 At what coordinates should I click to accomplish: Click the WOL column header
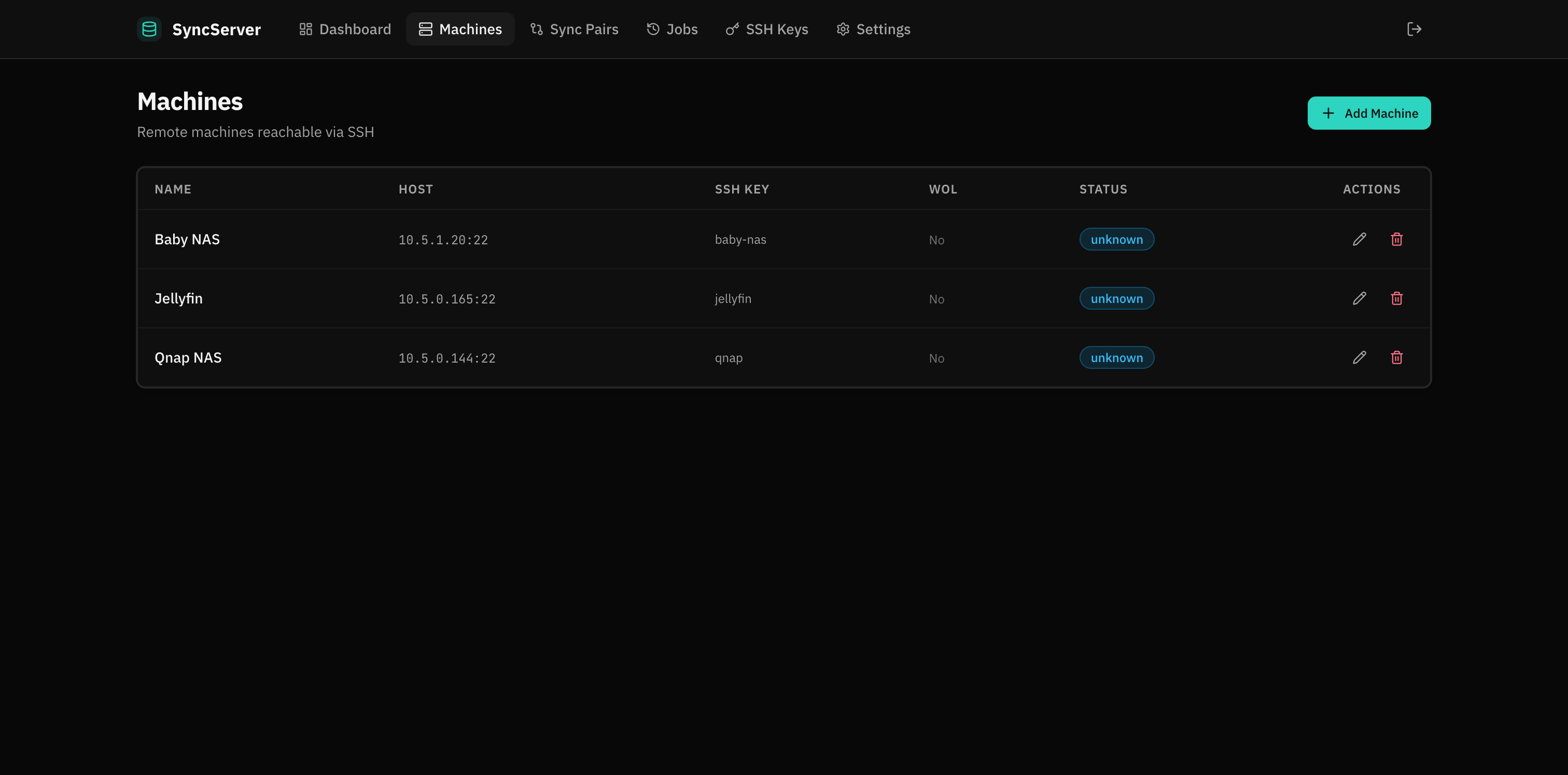[943, 189]
